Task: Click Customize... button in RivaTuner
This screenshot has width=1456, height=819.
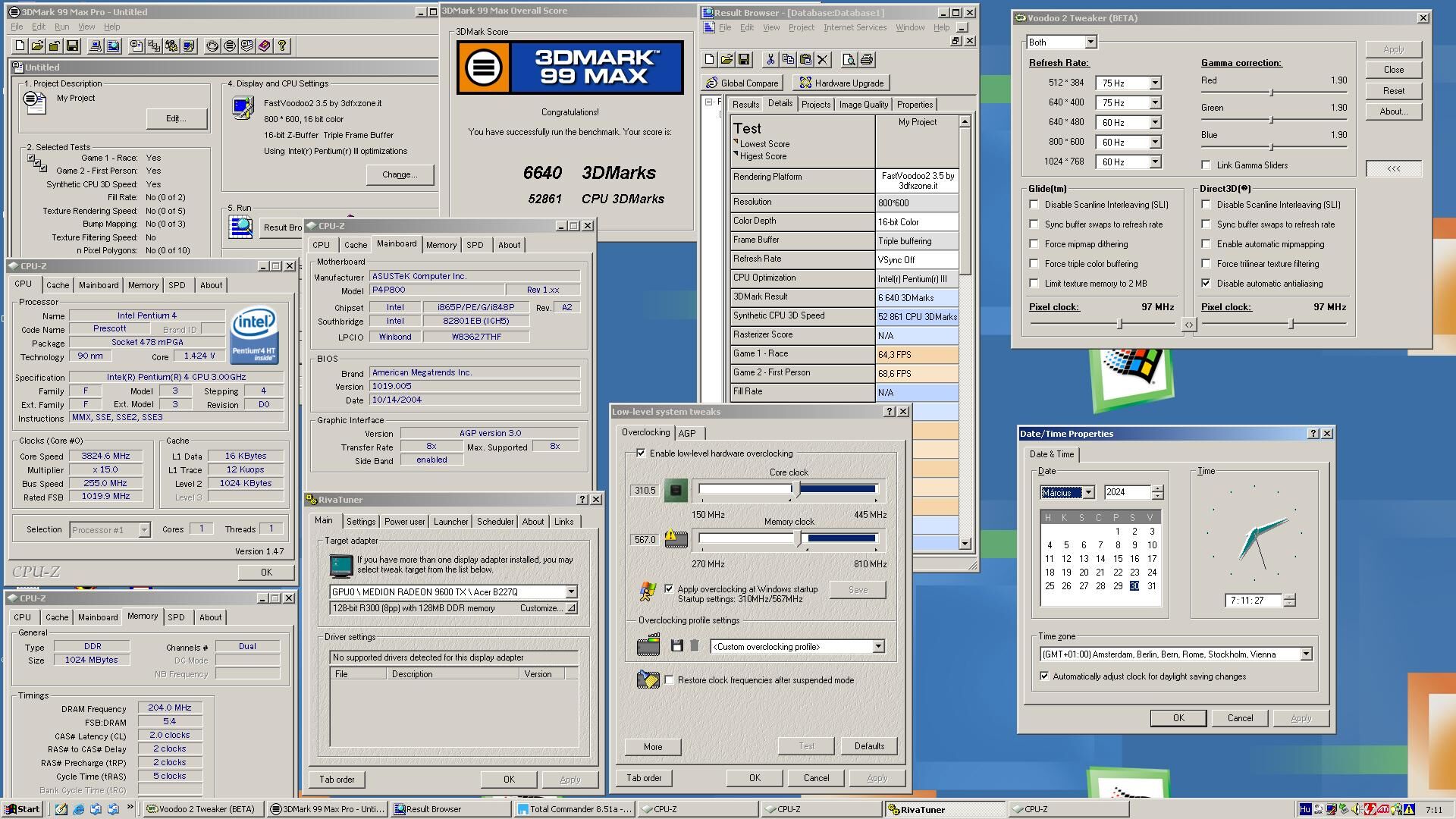Action: click(548, 608)
